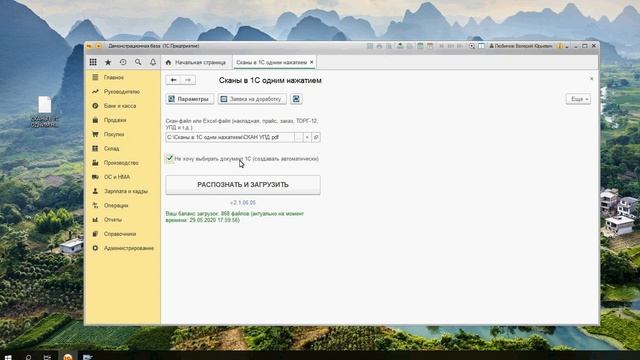Click the Заявка на доработку button
This screenshot has width=640, height=360.
point(252,99)
